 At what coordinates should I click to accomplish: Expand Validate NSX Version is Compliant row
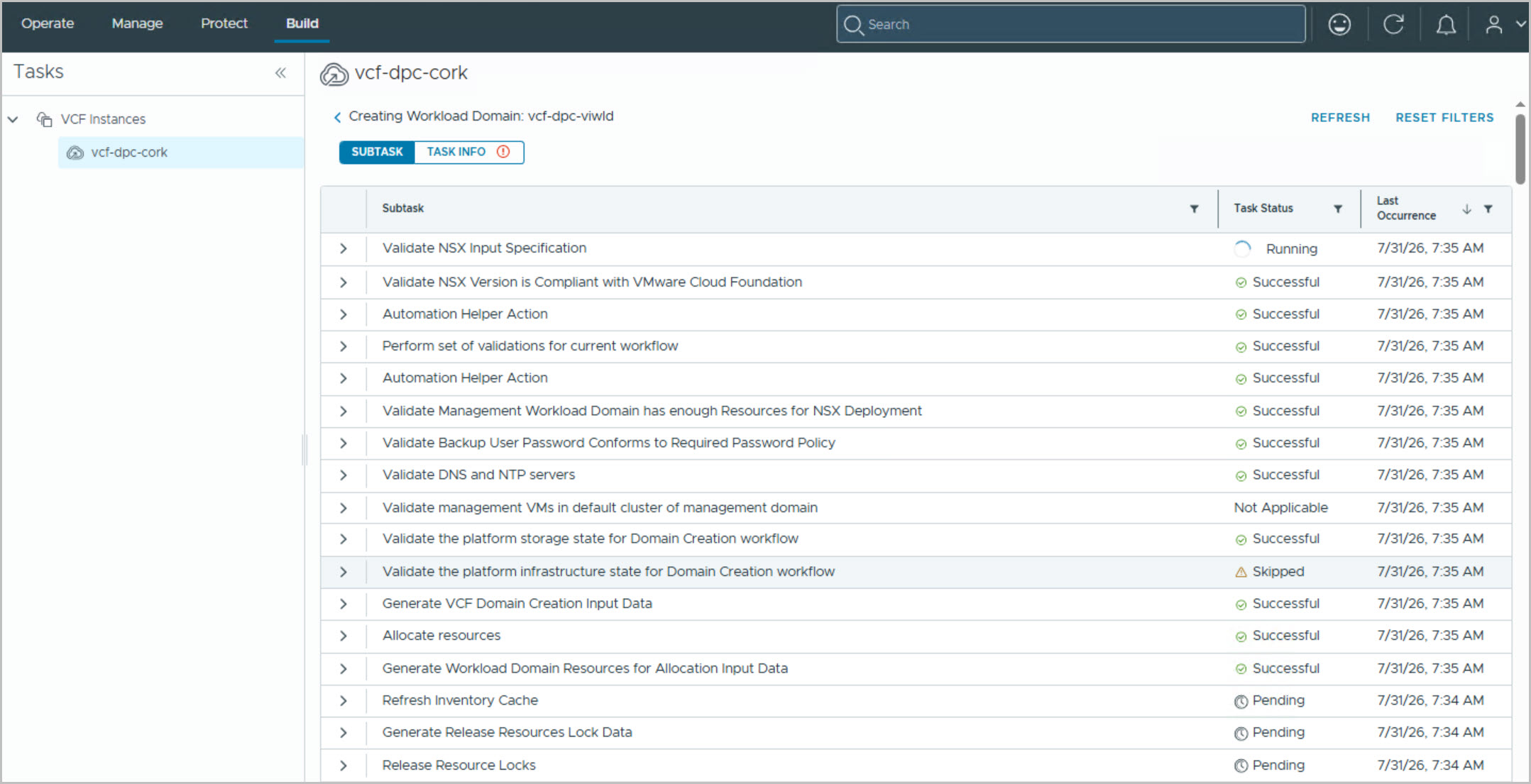pyautogui.click(x=344, y=282)
